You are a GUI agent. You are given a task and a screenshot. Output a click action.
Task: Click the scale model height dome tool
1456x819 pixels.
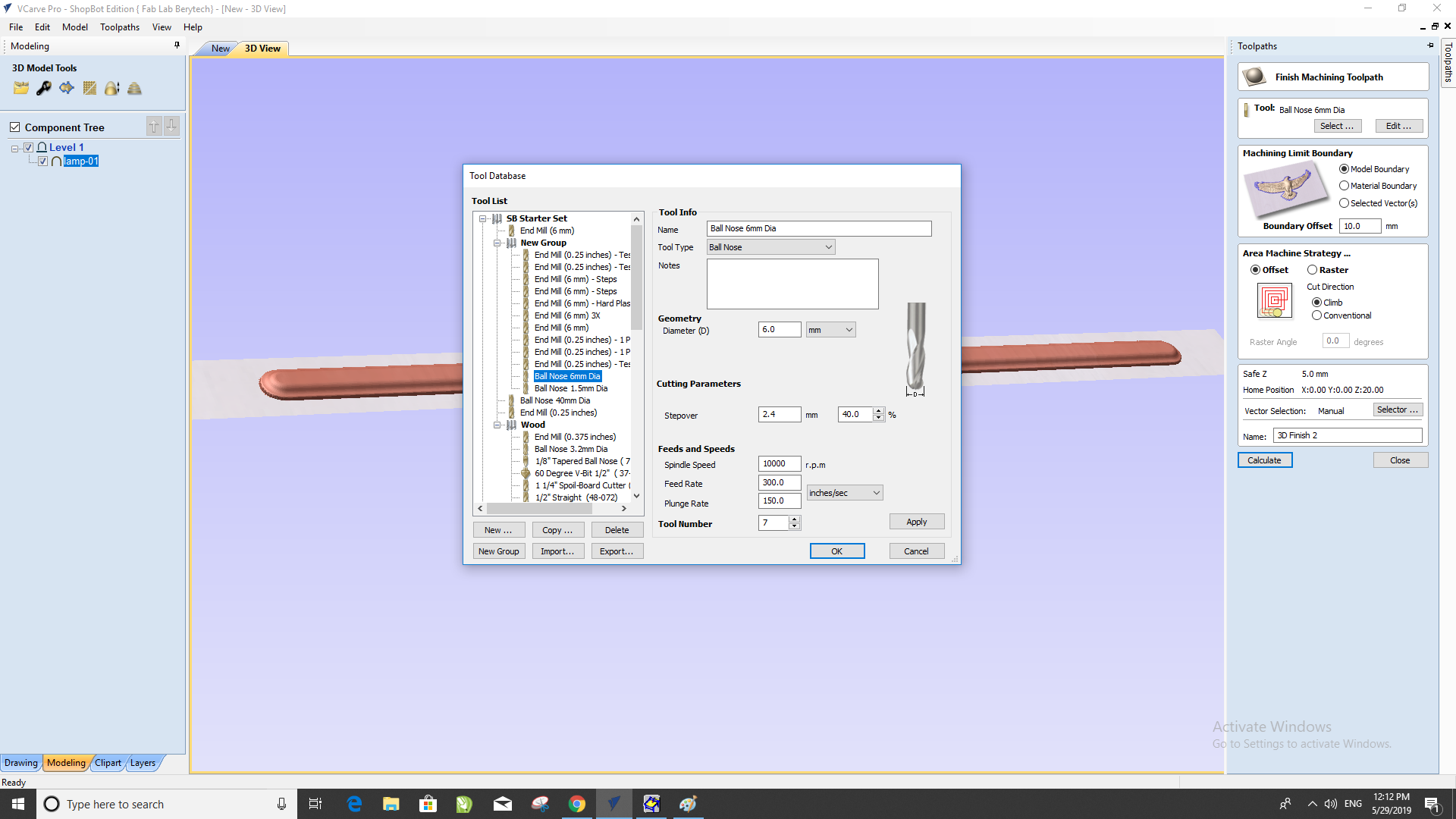112,89
